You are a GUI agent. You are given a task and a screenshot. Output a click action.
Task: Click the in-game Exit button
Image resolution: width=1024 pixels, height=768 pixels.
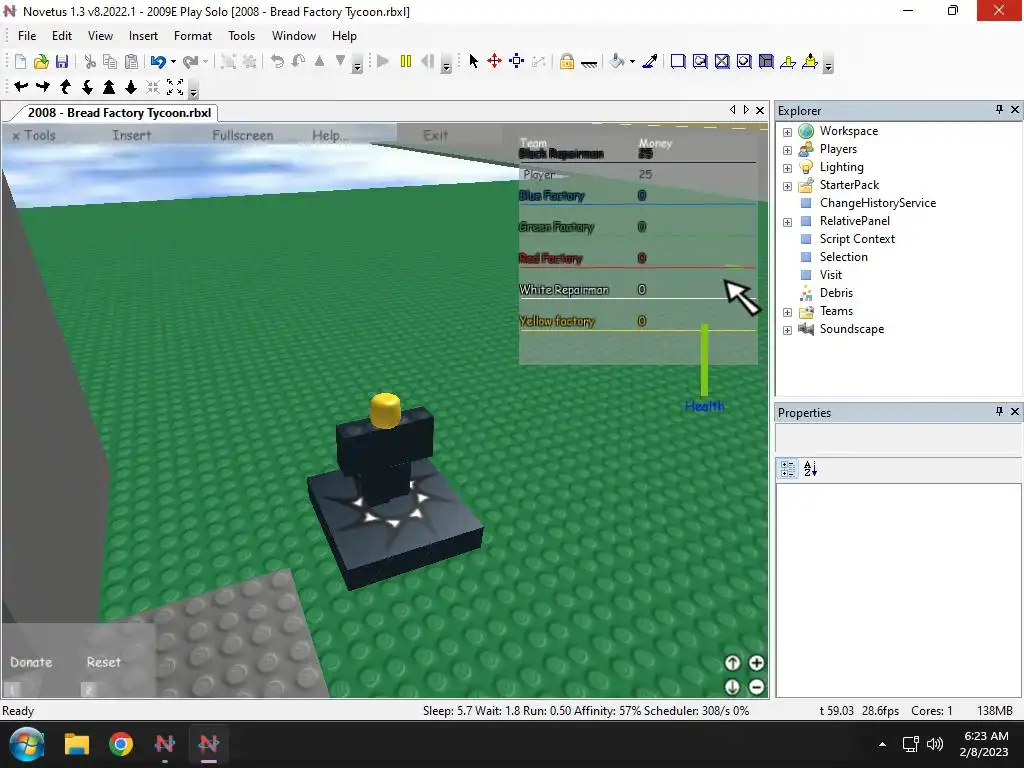[435, 135]
